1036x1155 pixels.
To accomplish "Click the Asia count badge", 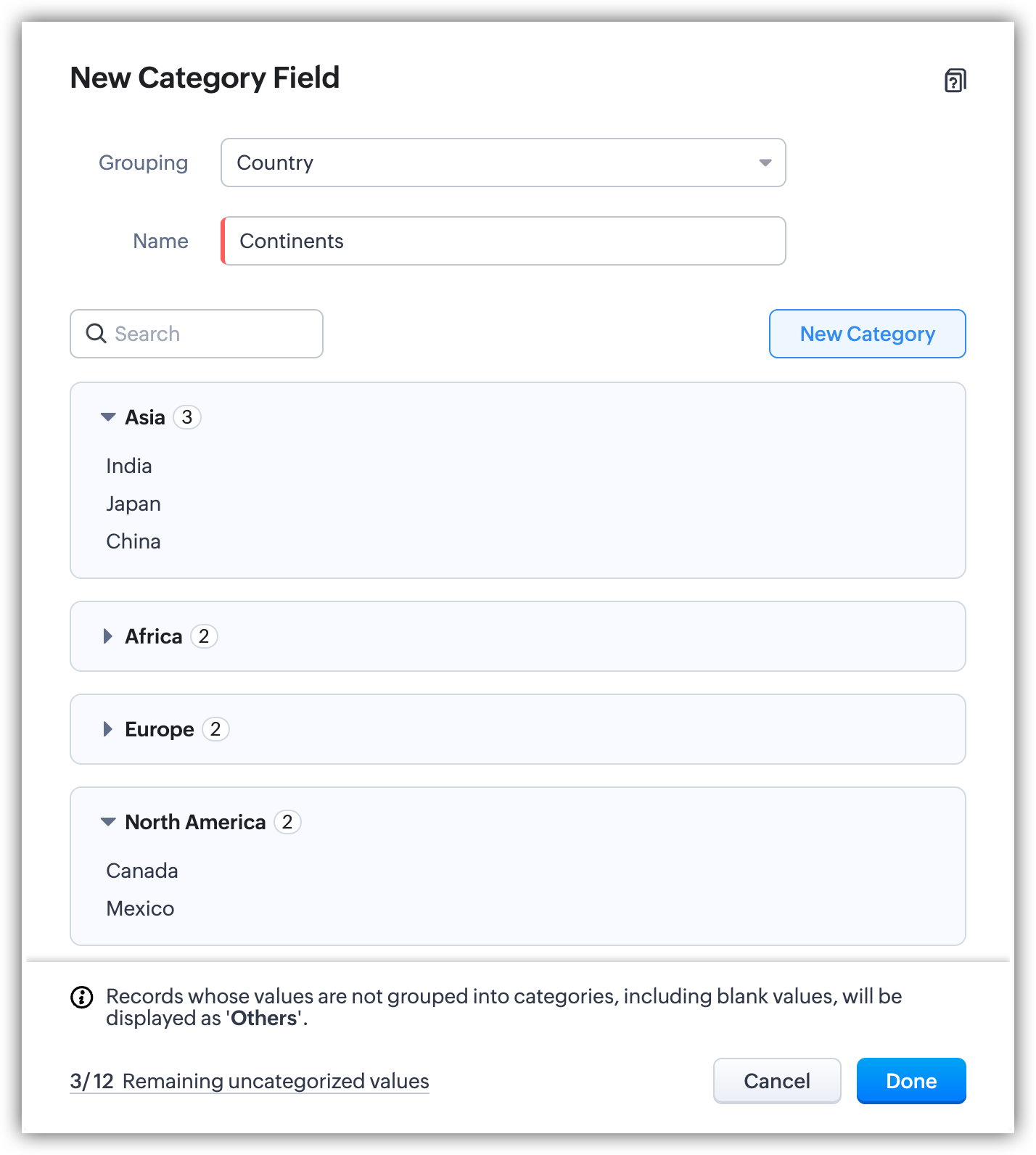I will (x=187, y=417).
